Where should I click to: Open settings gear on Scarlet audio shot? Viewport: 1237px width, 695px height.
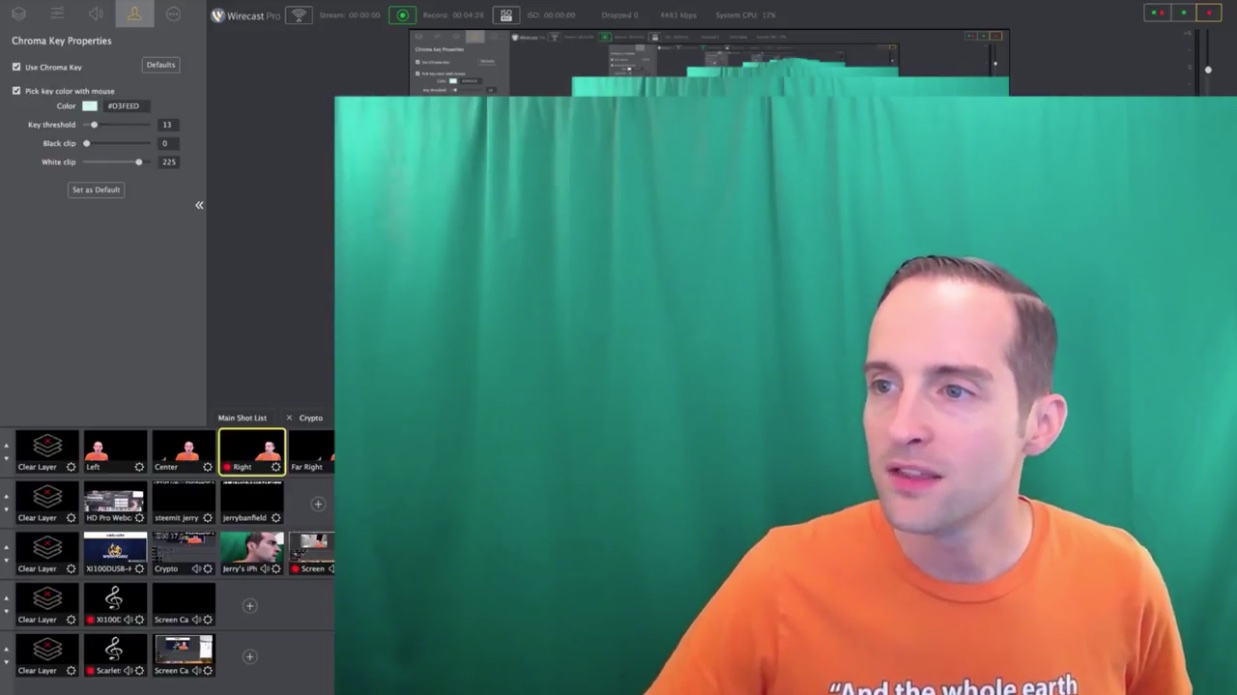tap(139, 671)
